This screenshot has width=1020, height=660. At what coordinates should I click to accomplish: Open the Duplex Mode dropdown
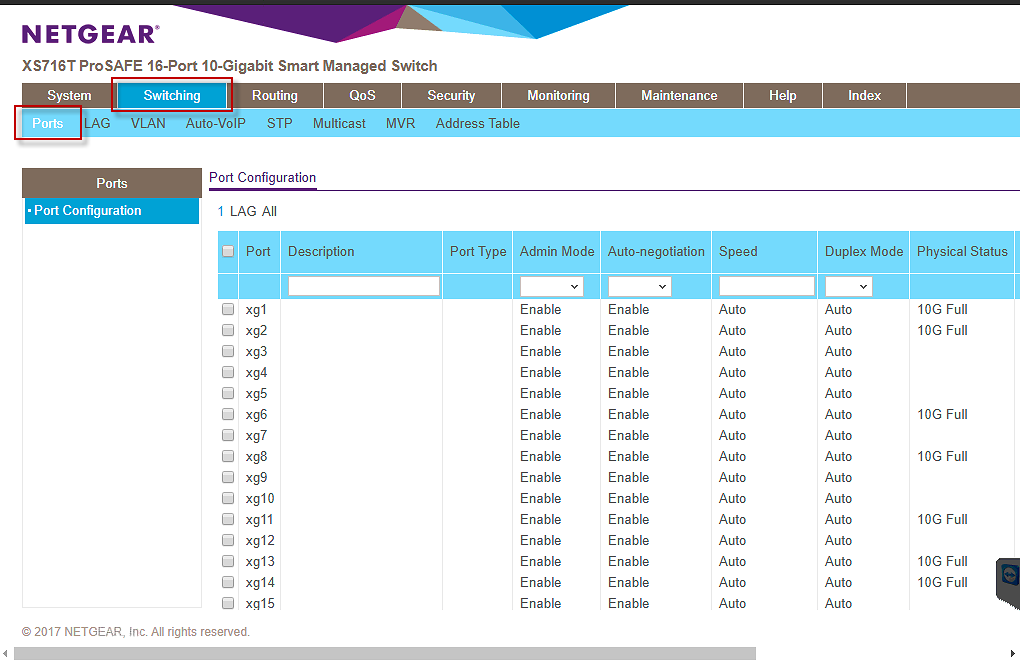848,286
